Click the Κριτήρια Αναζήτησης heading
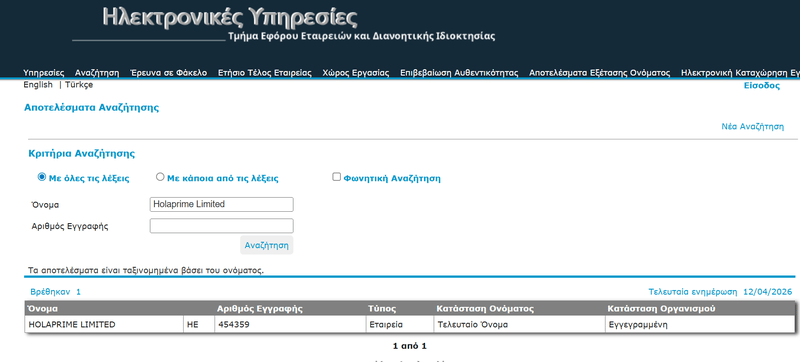Screen dimensions: 800x362 82,153
